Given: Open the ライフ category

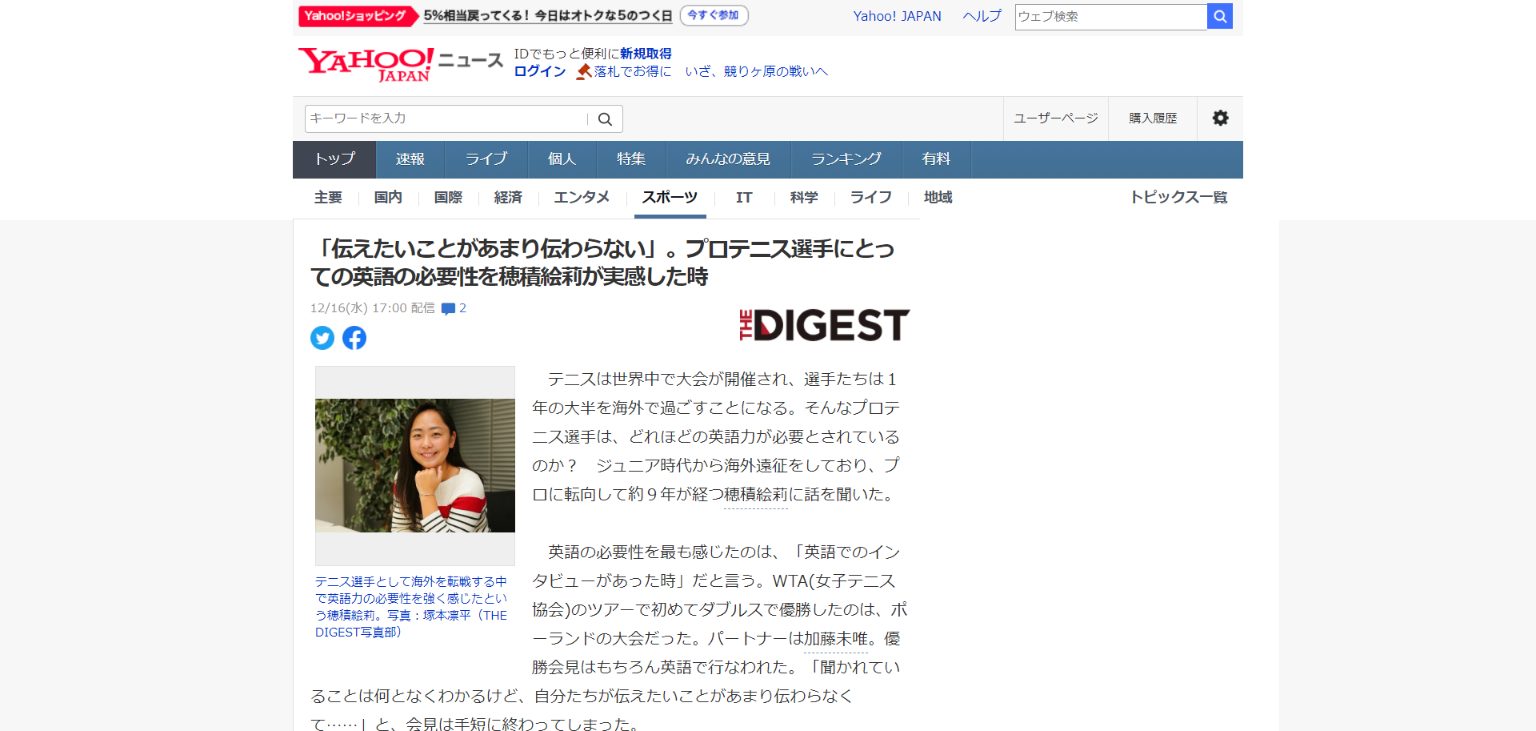Looking at the screenshot, I should point(871,198).
